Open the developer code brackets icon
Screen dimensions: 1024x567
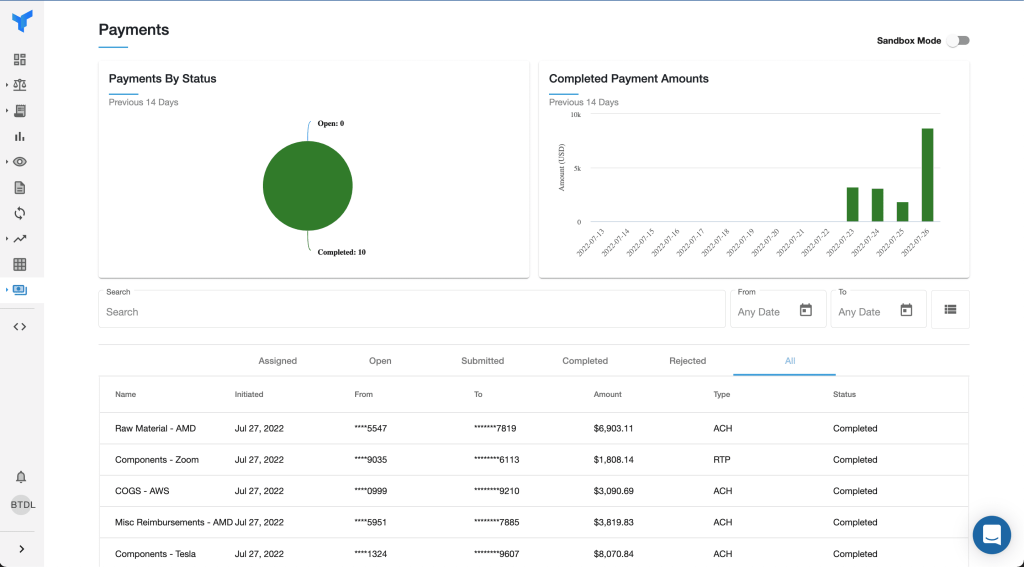pos(20,327)
